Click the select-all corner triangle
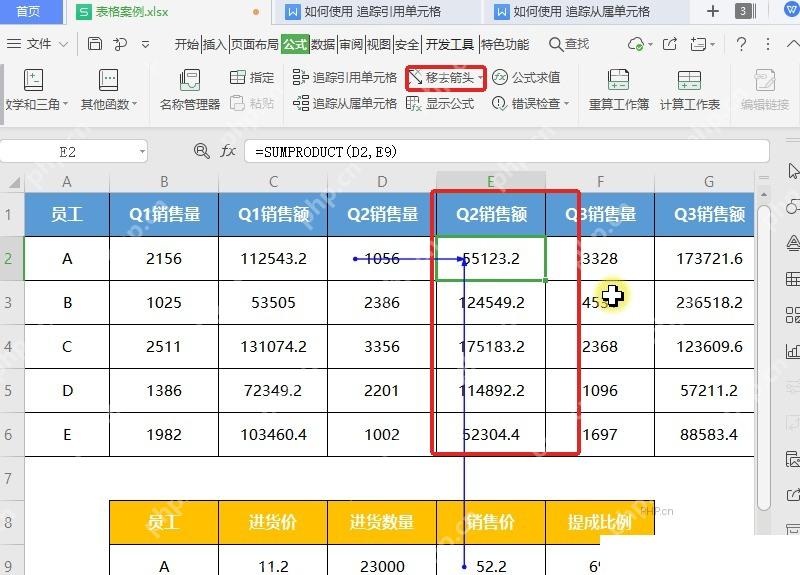This screenshot has height=575, width=800. [13, 182]
